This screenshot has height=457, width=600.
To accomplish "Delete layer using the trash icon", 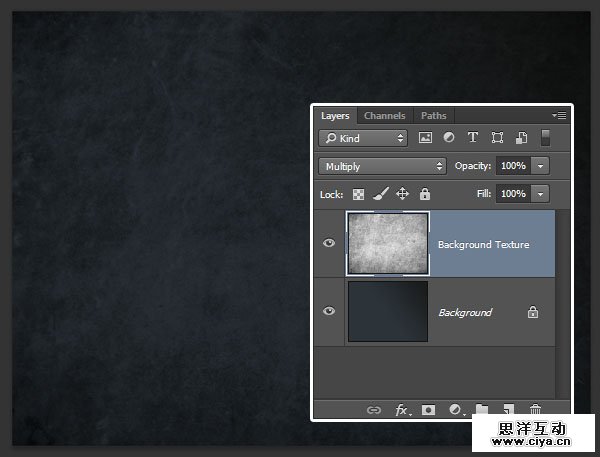I will [x=535, y=410].
